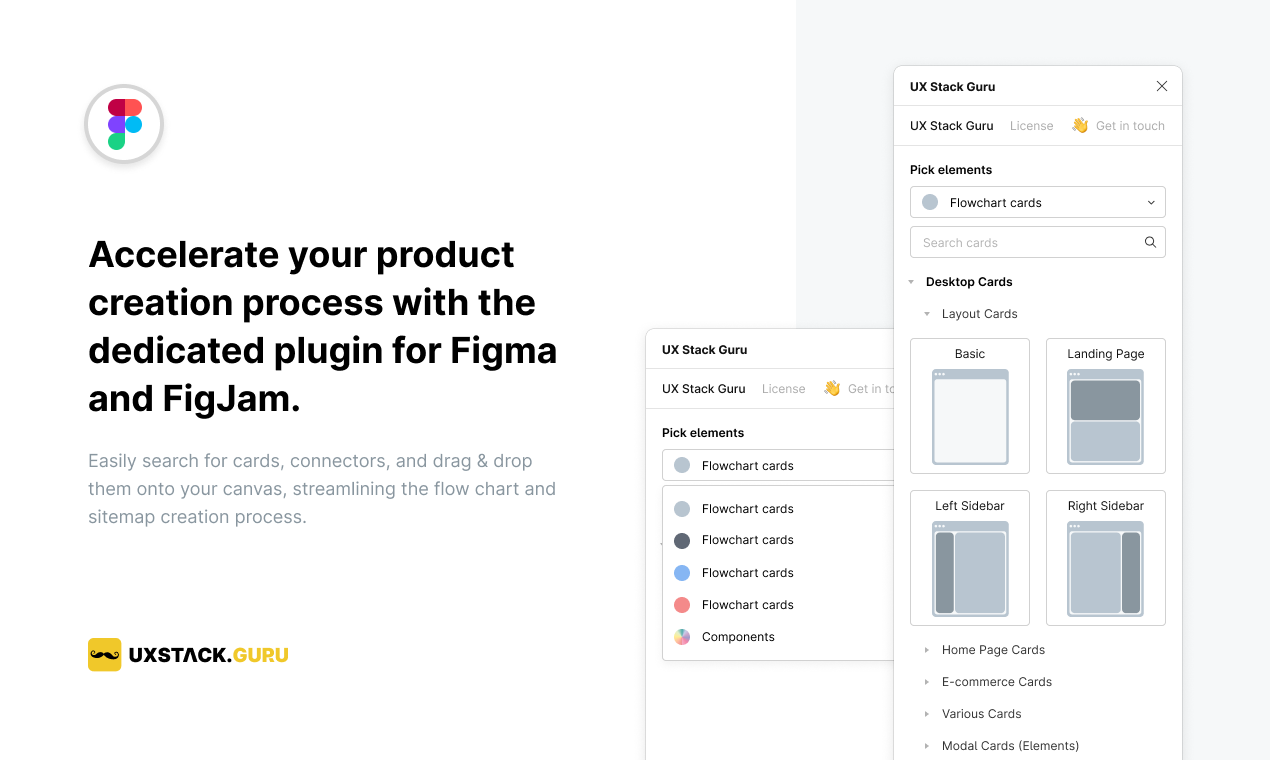Click the red swatch in dropdown list
The height and width of the screenshot is (760, 1270).
coord(682,605)
